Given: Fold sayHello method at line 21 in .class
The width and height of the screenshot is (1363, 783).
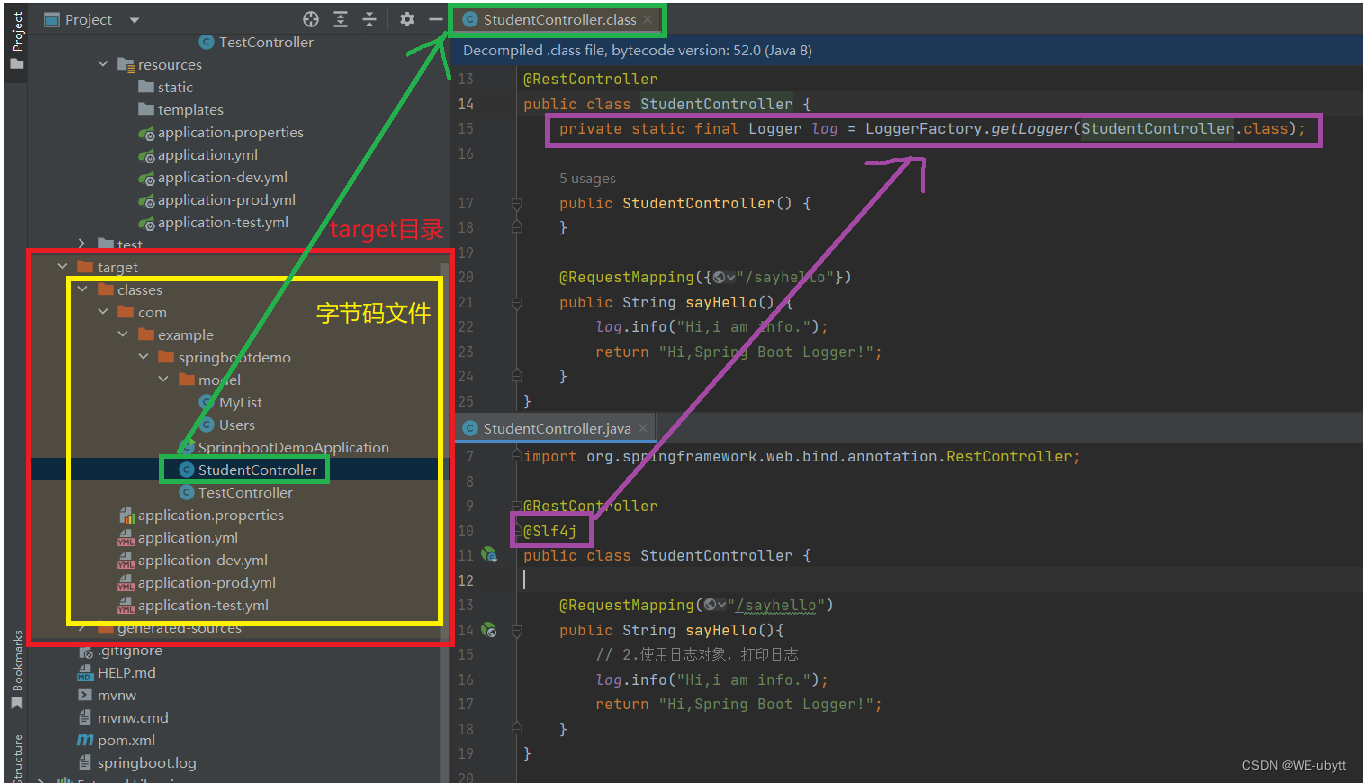Looking at the screenshot, I should pyautogui.click(x=517, y=302).
